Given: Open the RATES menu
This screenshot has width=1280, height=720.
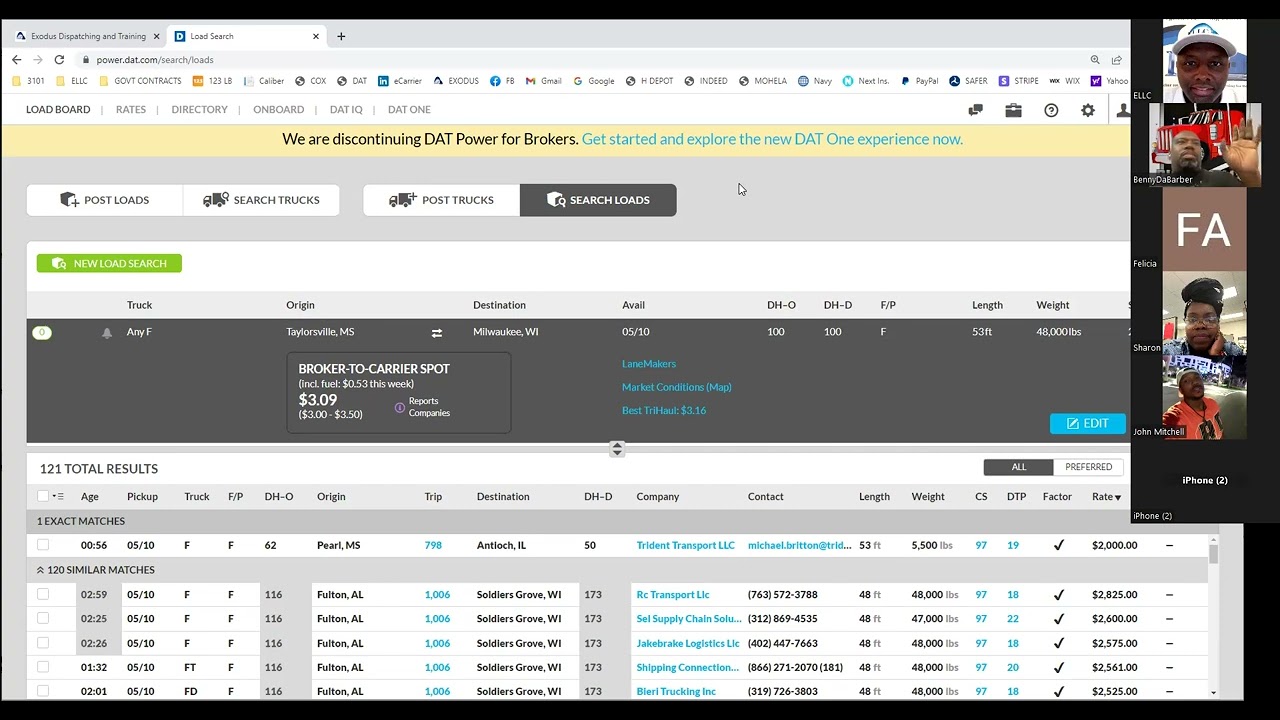Looking at the screenshot, I should [x=131, y=110].
